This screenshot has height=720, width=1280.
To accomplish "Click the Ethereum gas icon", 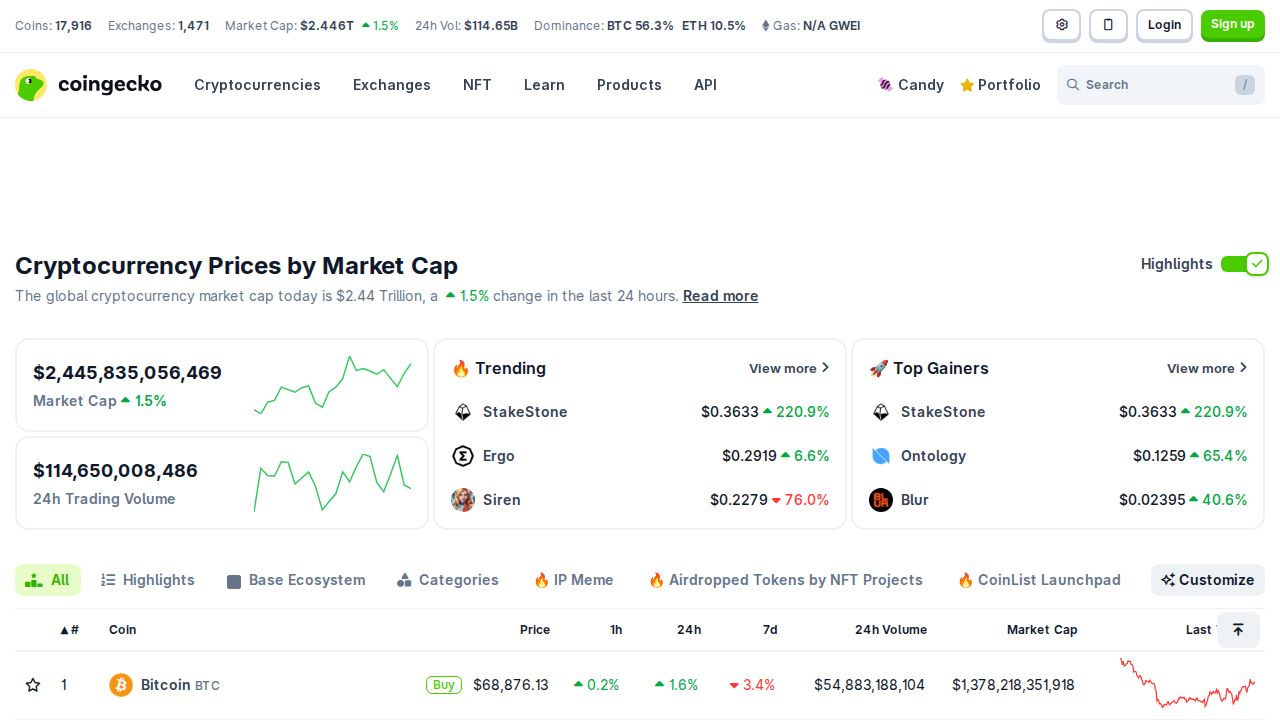I will pyautogui.click(x=766, y=26).
